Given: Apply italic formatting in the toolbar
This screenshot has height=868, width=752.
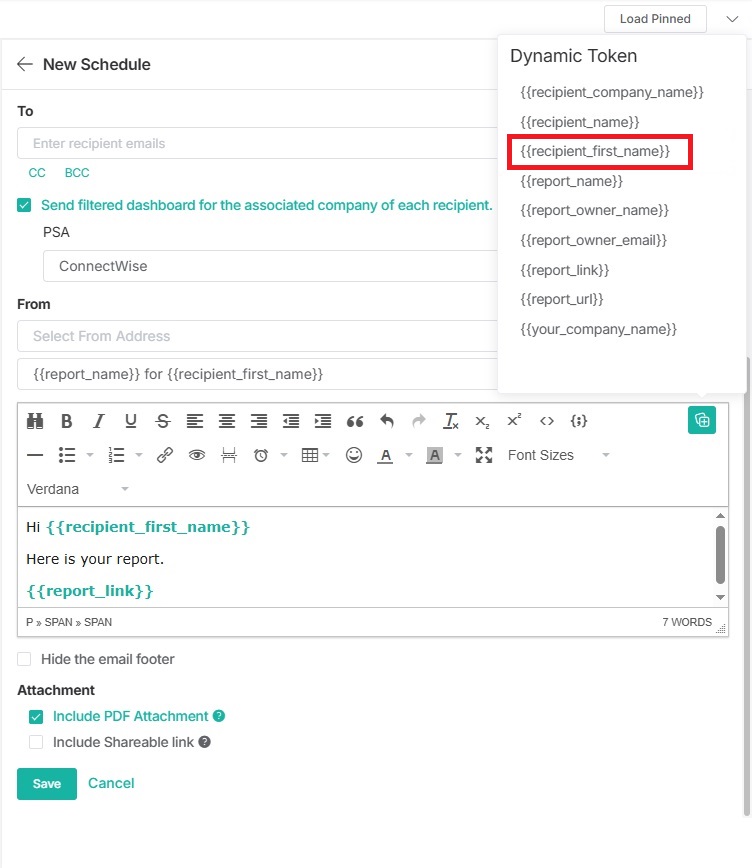Looking at the screenshot, I should click(x=99, y=421).
